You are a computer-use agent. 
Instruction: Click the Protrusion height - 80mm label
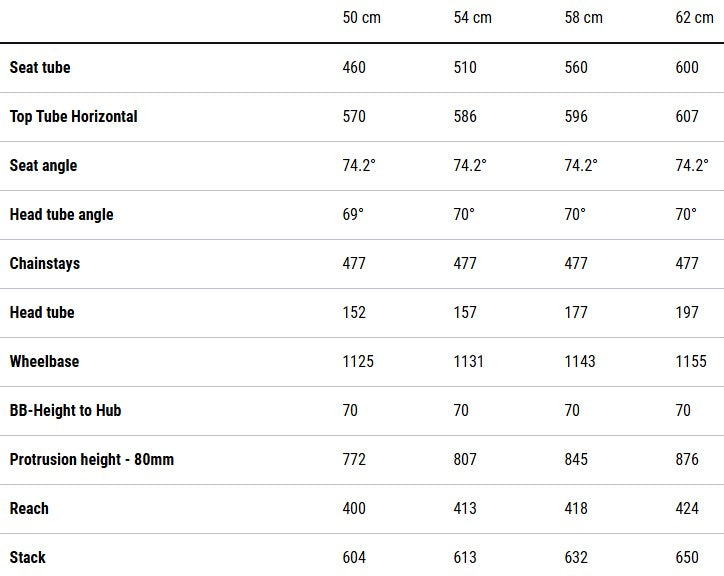91,460
